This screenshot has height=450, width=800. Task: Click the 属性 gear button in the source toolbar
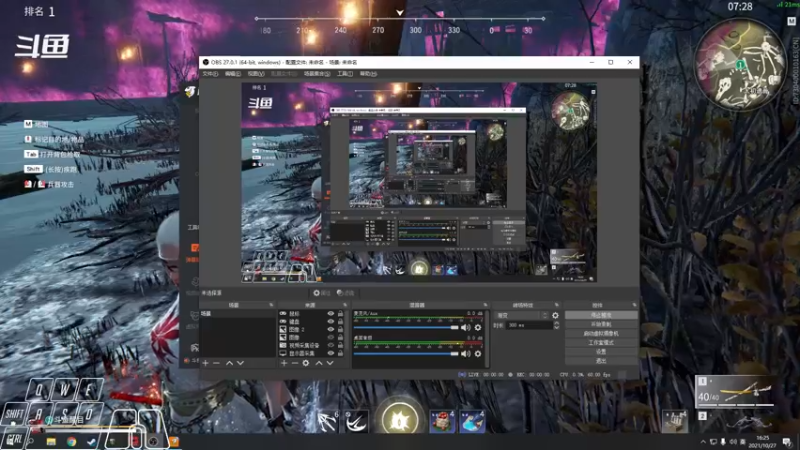point(322,293)
